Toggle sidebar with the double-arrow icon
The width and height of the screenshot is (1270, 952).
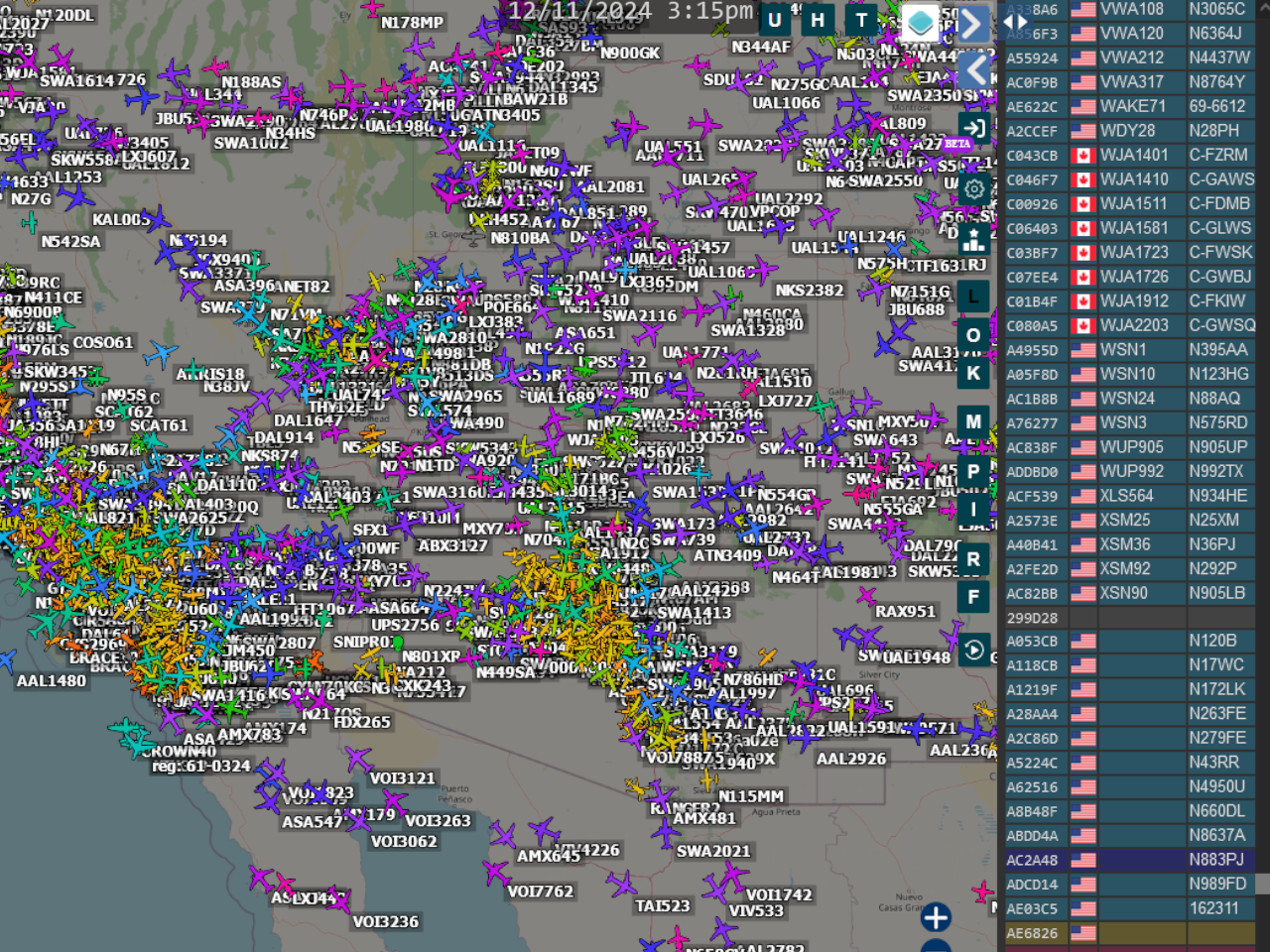pyautogui.click(x=1016, y=22)
